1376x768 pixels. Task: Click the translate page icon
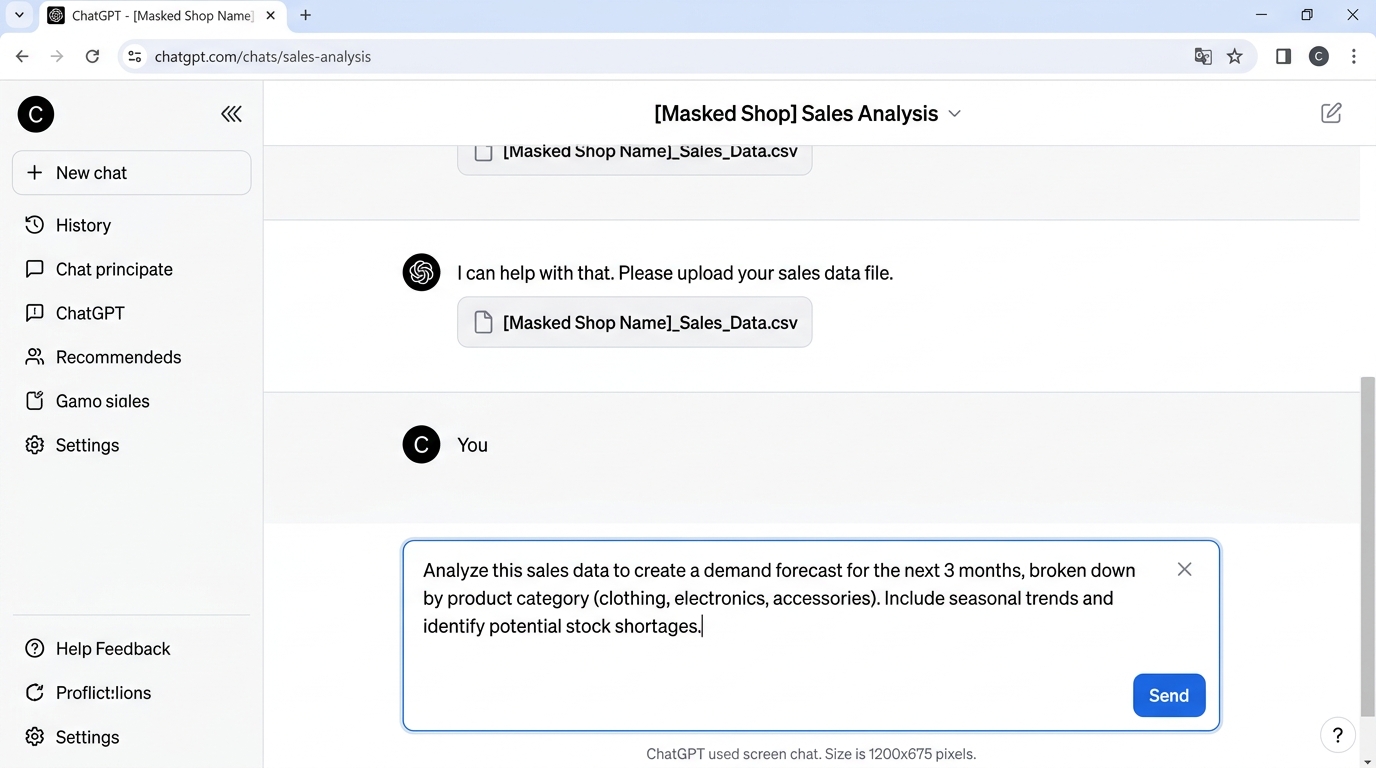coord(1203,57)
